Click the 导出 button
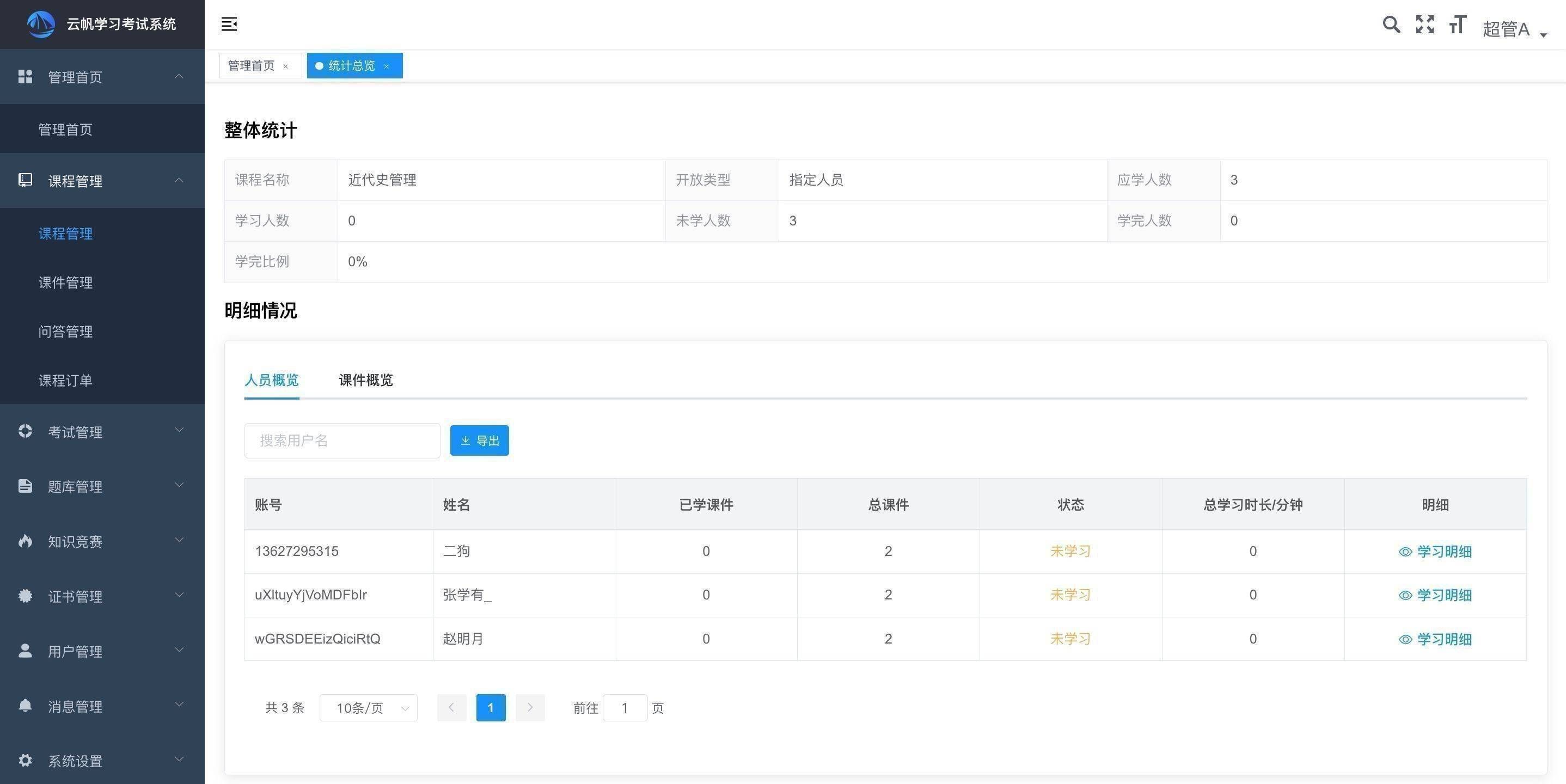 tap(479, 439)
